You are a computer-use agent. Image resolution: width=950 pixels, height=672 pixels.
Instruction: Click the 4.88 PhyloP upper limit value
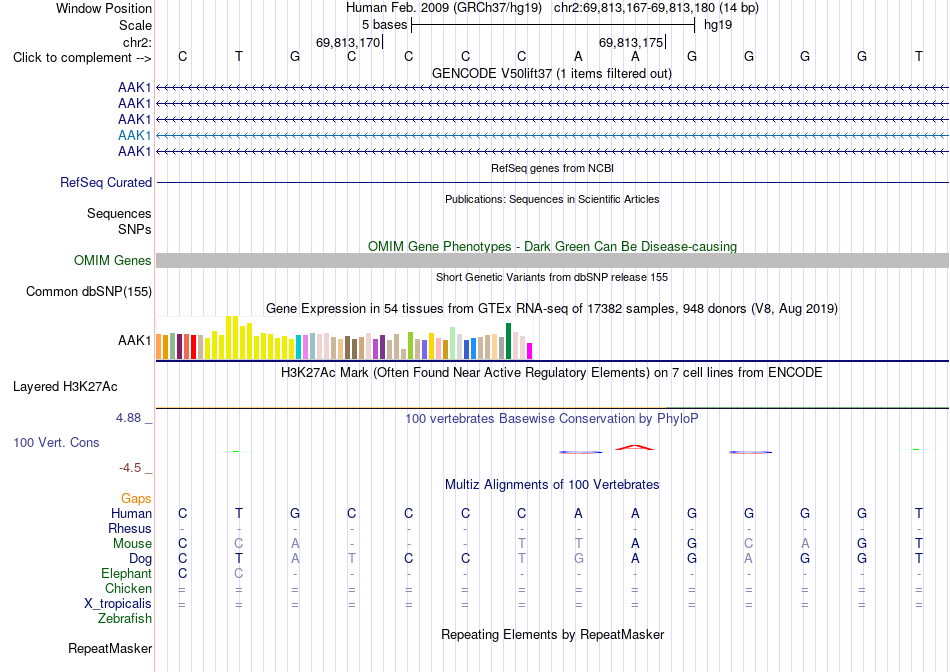point(128,418)
